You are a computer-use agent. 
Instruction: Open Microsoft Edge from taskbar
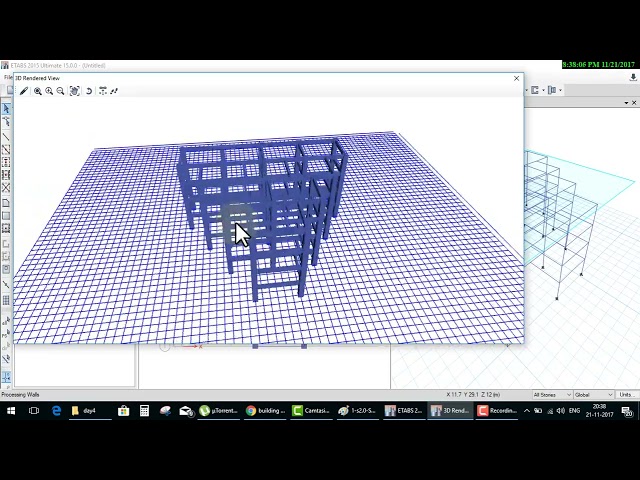tap(56, 411)
